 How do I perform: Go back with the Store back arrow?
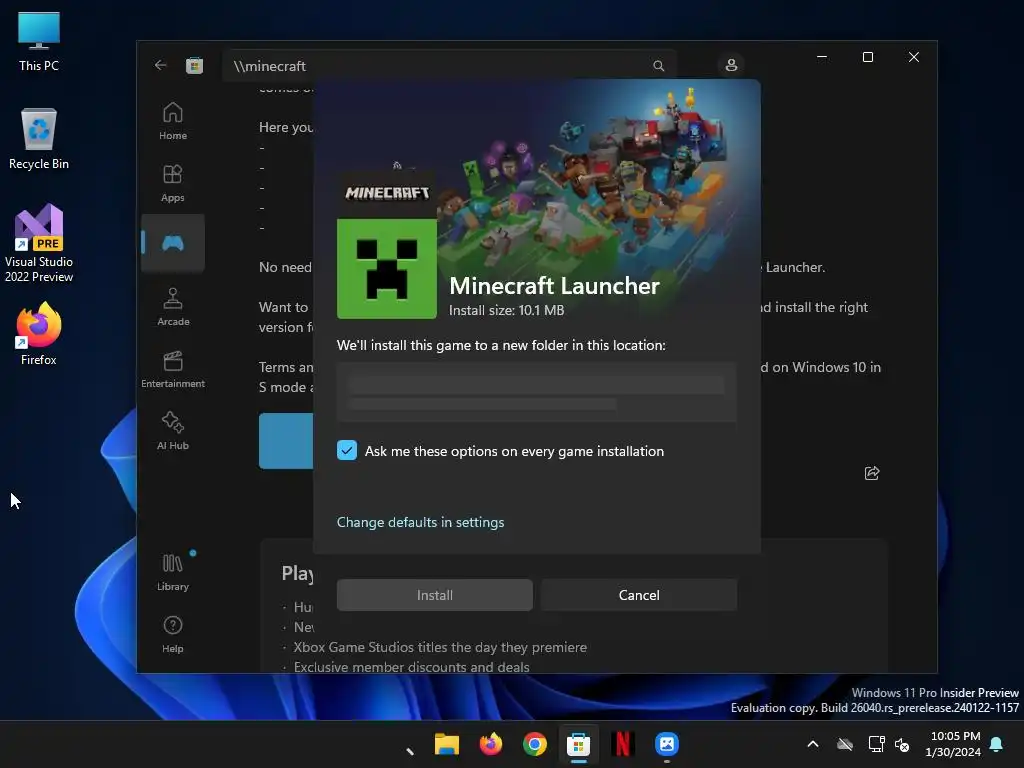coord(160,65)
